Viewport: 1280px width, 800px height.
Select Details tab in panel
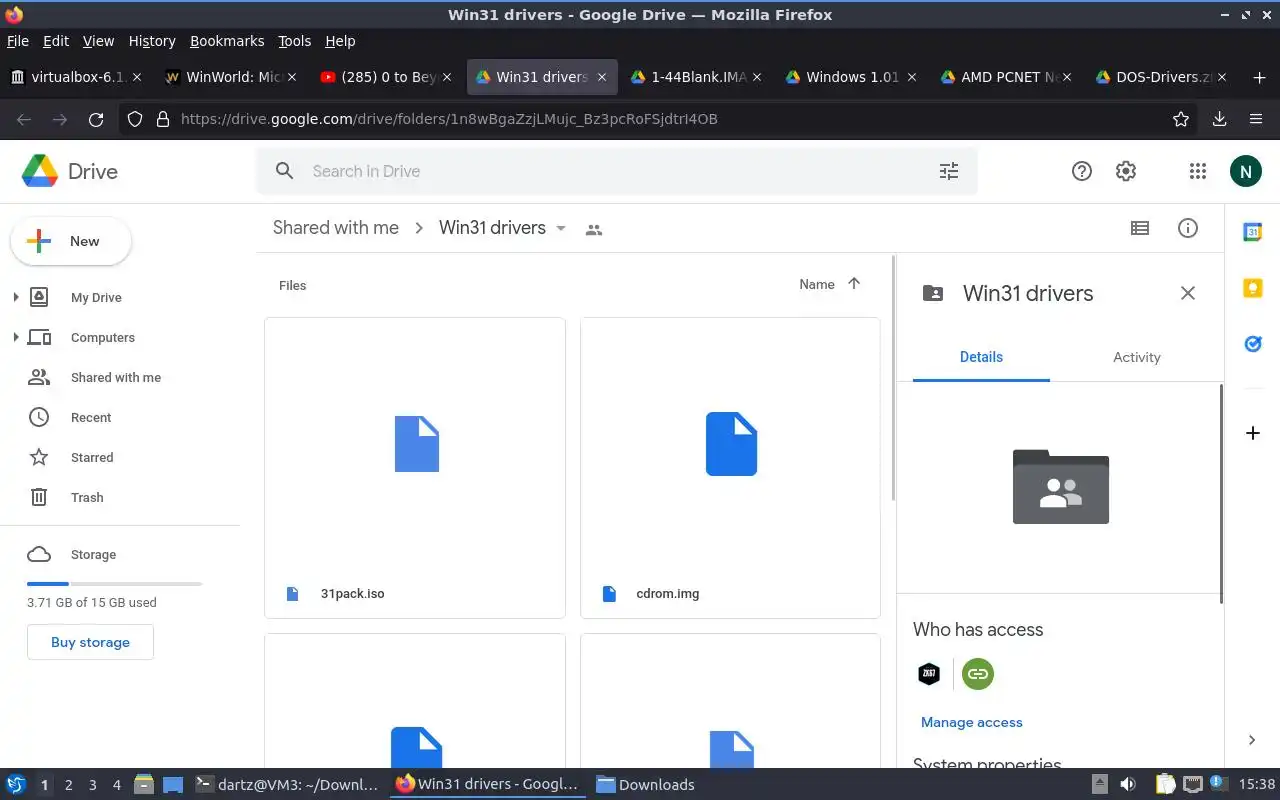click(x=981, y=357)
